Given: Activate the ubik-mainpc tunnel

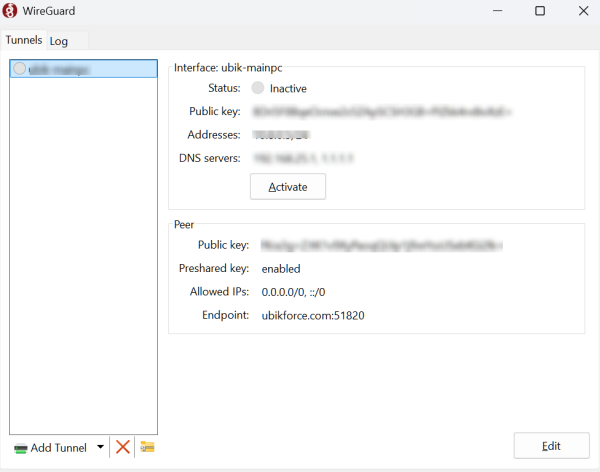Looking at the screenshot, I should coord(288,186).
